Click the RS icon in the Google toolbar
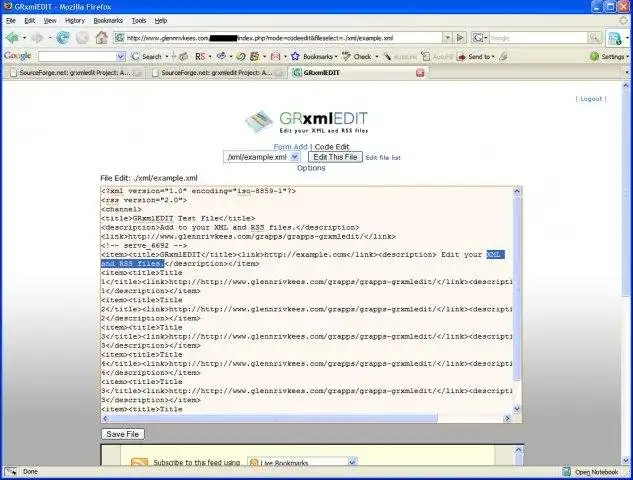 tap(200, 57)
